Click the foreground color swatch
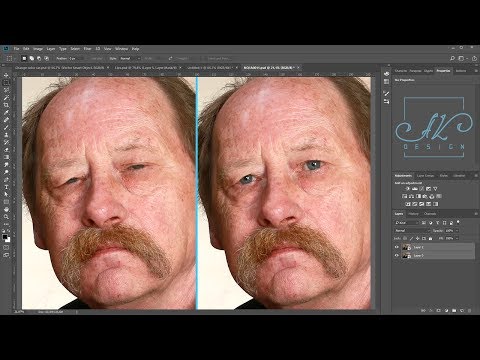Viewport: 480px width, 360px height. [x=5, y=237]
